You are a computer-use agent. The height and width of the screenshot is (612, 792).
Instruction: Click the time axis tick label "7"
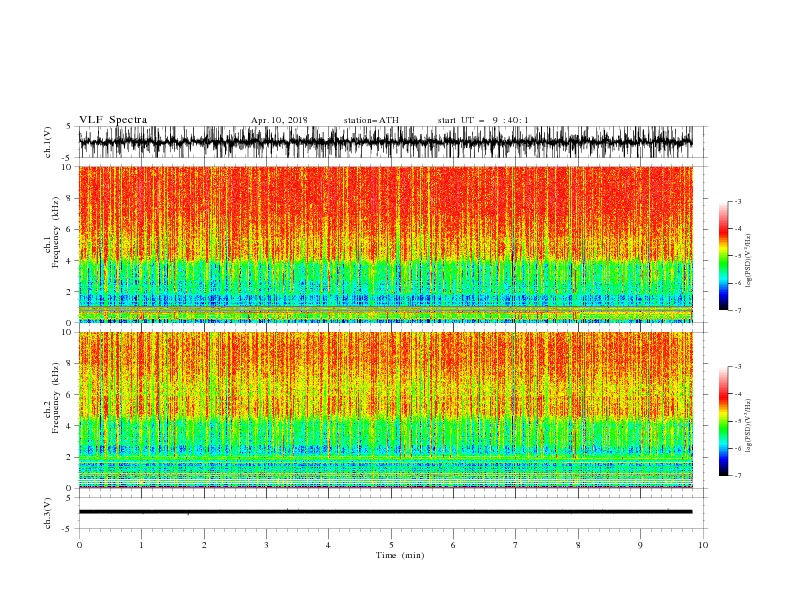coord(516,545)
